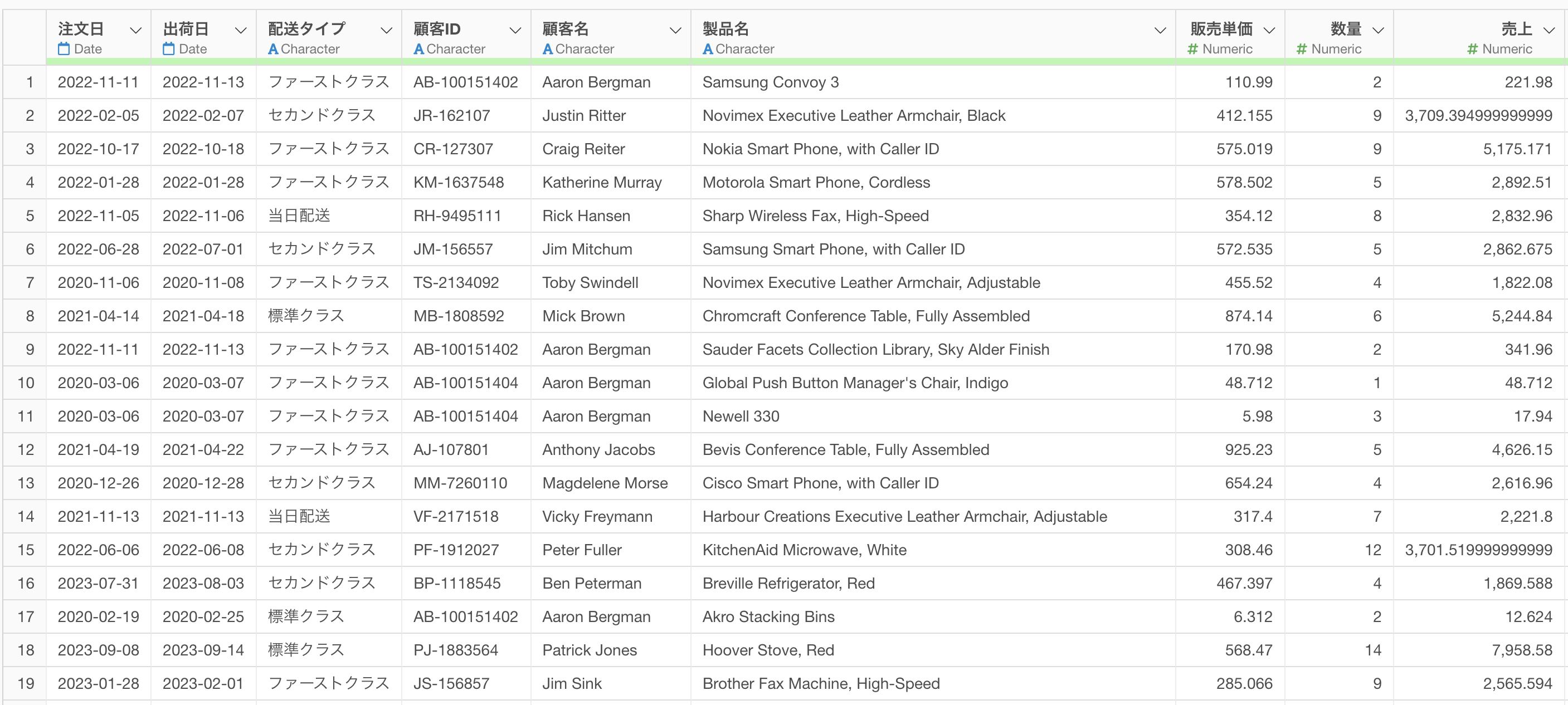Click the customer name 'Vicky Freymann'

click(x=597, y=517)
